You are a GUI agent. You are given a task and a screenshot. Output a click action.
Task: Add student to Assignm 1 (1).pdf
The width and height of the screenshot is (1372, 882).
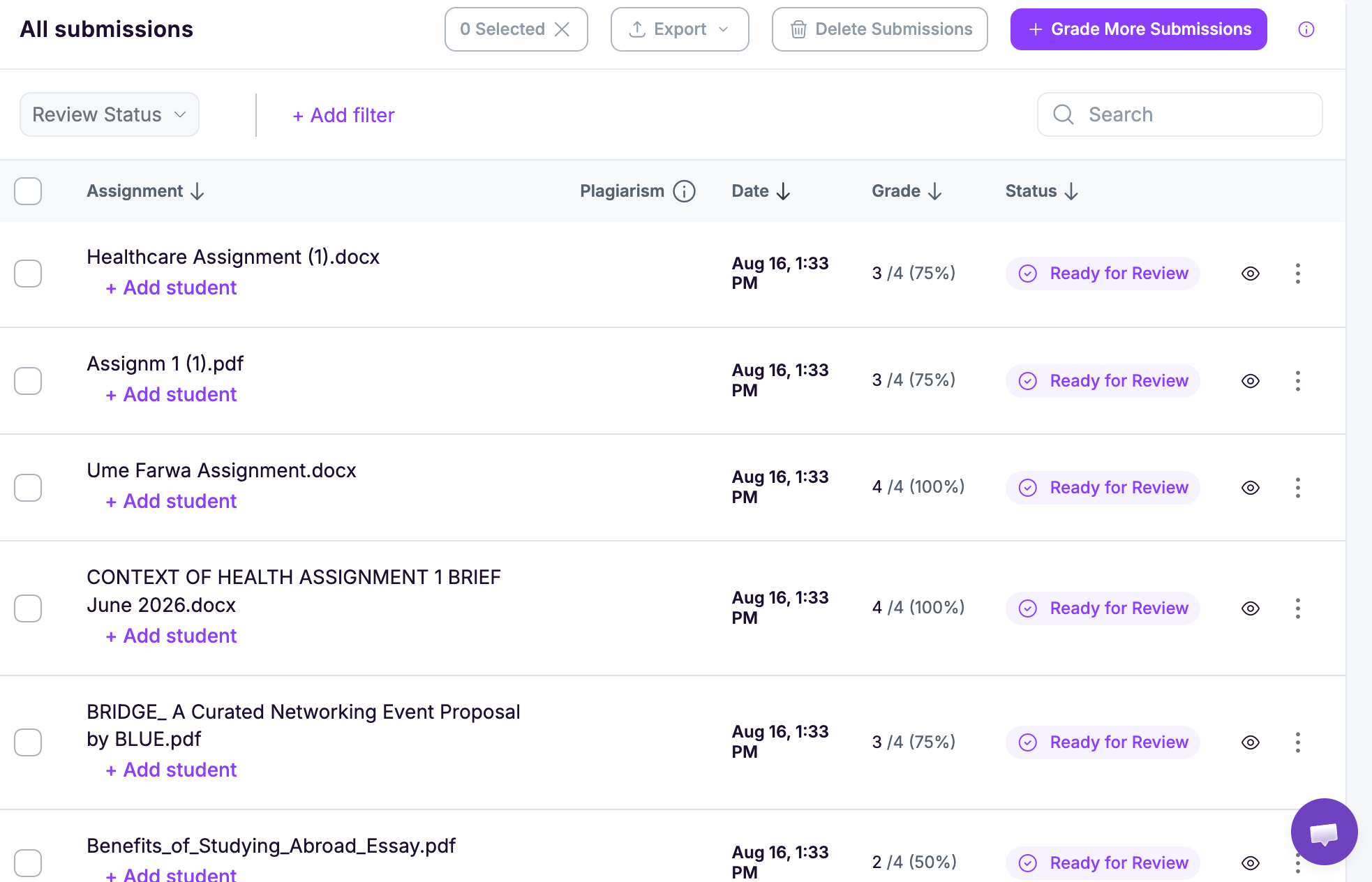(x=171, y=394)
